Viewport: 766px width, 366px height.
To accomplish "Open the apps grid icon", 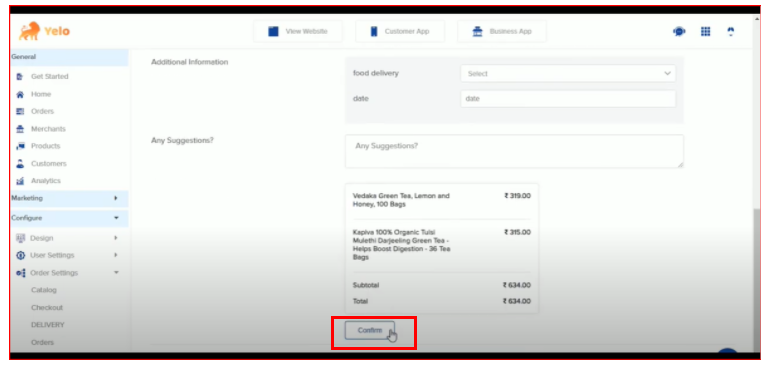I will (x=705, y=31).
